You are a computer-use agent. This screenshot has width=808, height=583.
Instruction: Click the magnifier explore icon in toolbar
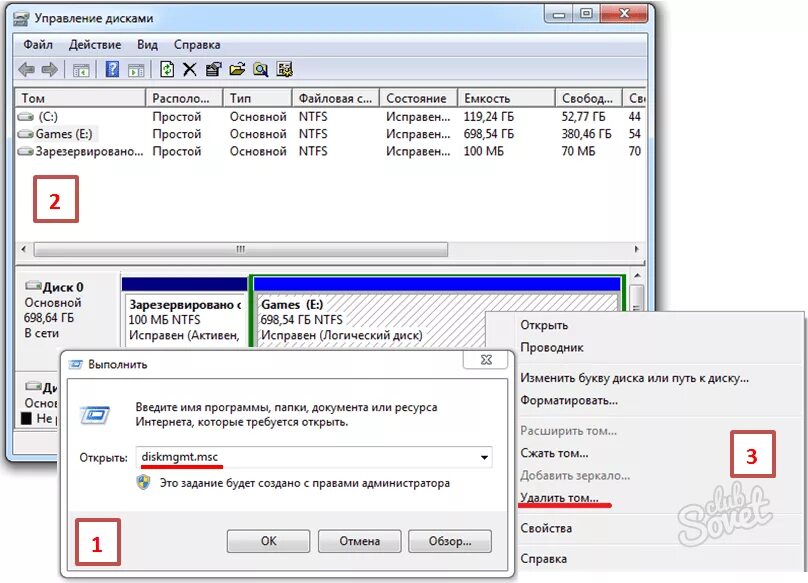[261, 69]
